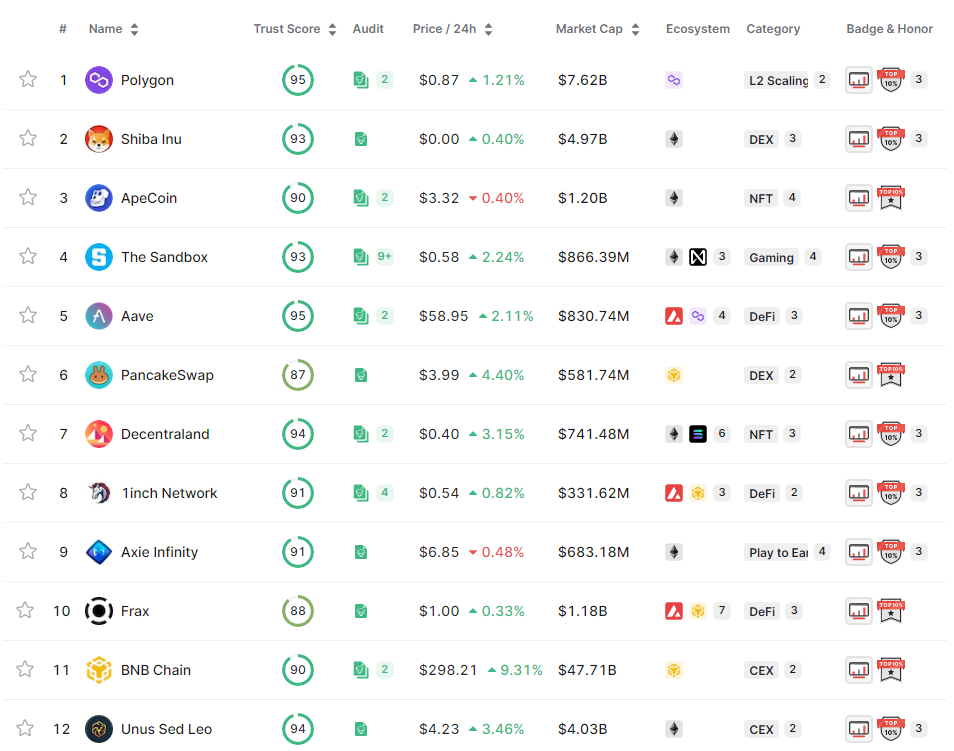954x751 pixels.
Task: Select BNB Chain cube logo
Action: 99,670
